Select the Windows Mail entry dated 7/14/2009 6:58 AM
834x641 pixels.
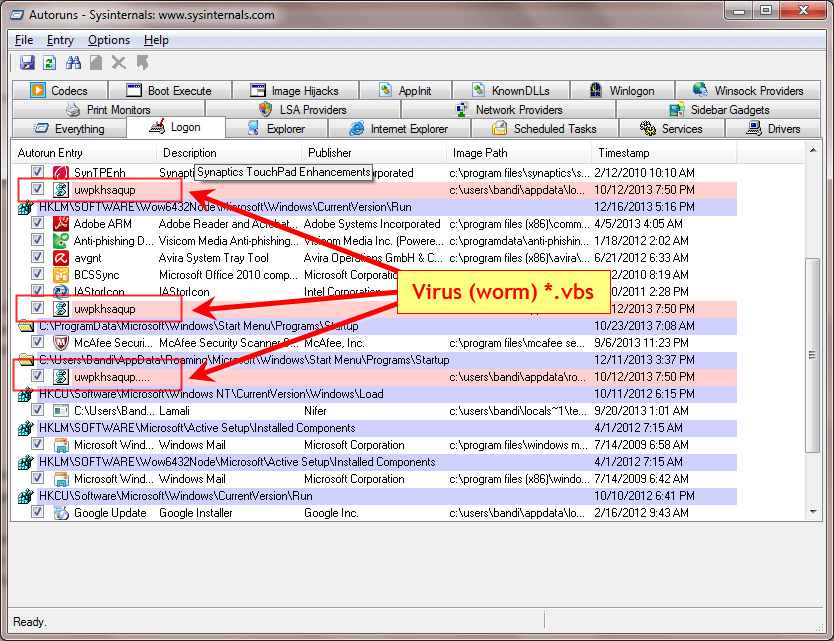[x=377, y=445]
